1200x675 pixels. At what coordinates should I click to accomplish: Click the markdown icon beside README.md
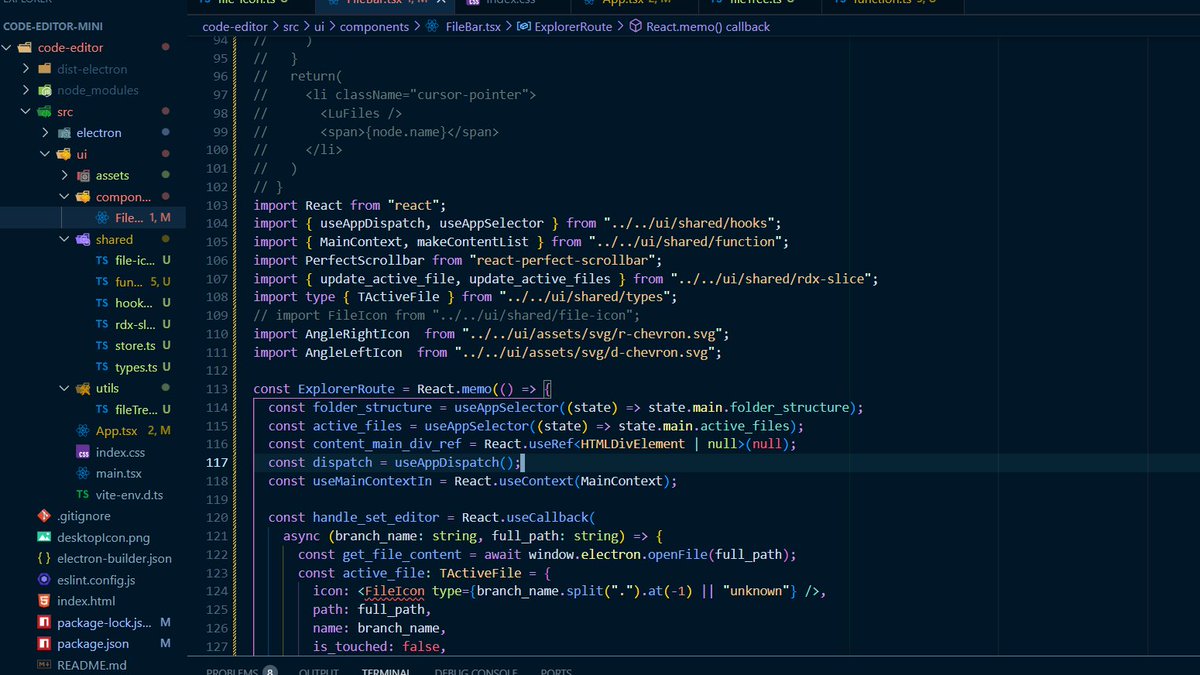pyautogui.click(x=44, y=665)
